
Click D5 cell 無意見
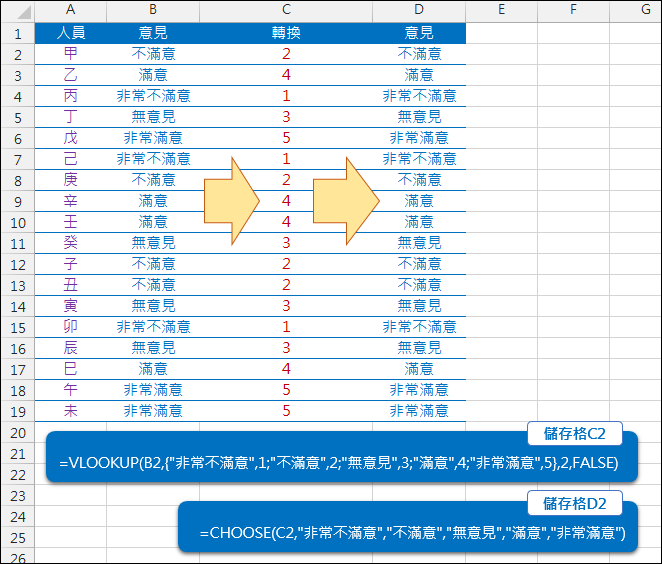coord(419,117)
